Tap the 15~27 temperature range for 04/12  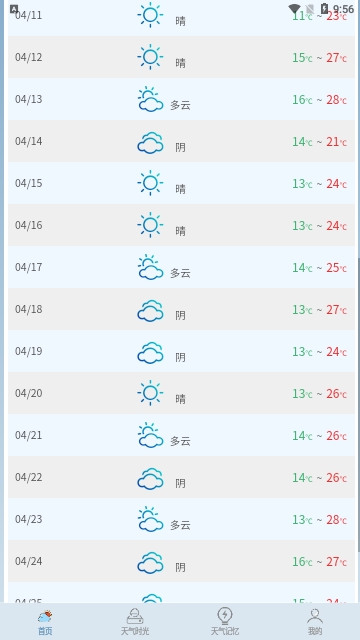320,58
